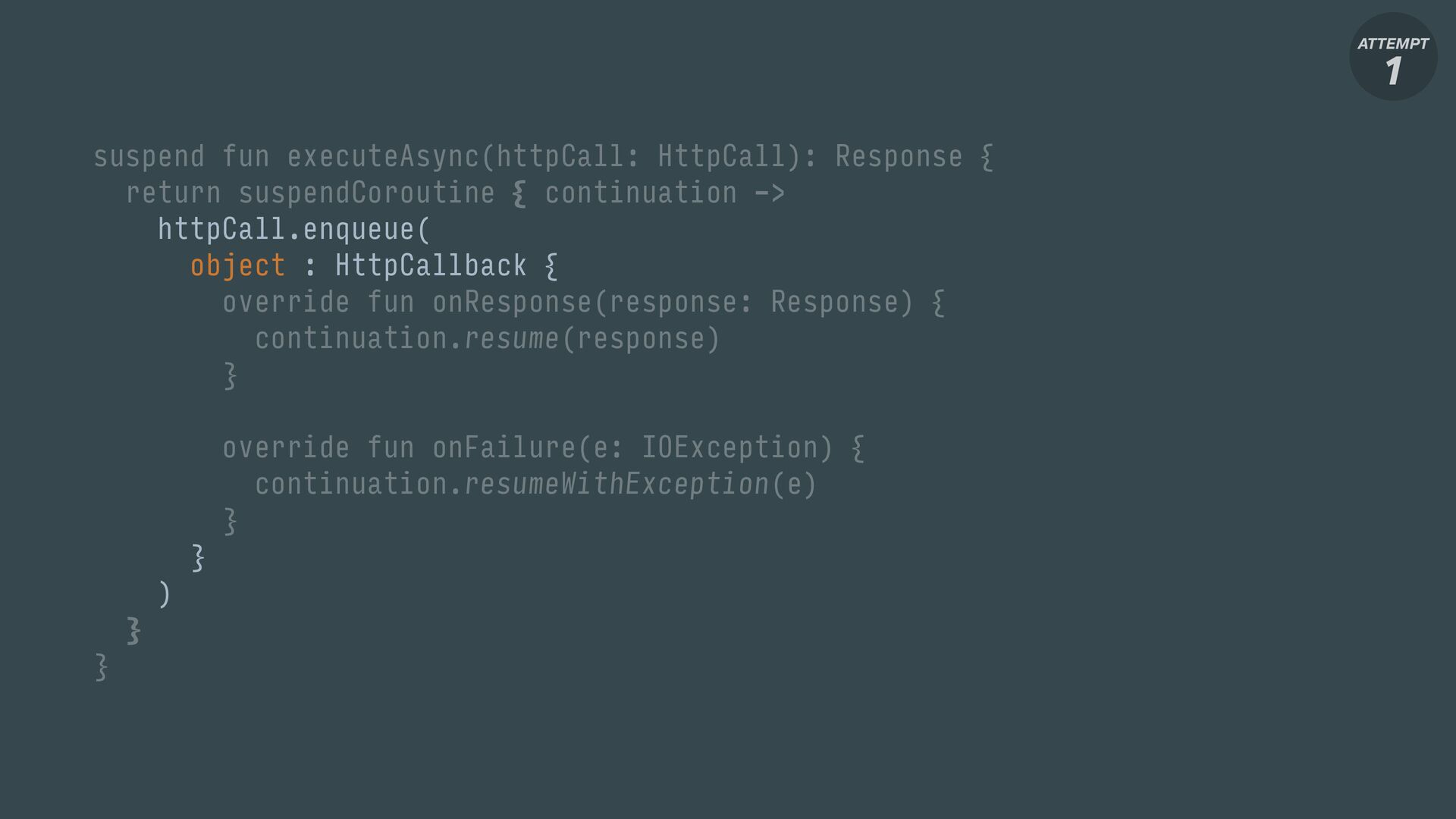This screenshot has width=1456, height=819.
Task: Click 'suspendCoroutine' in the return statement
Action: click(366, 193)
